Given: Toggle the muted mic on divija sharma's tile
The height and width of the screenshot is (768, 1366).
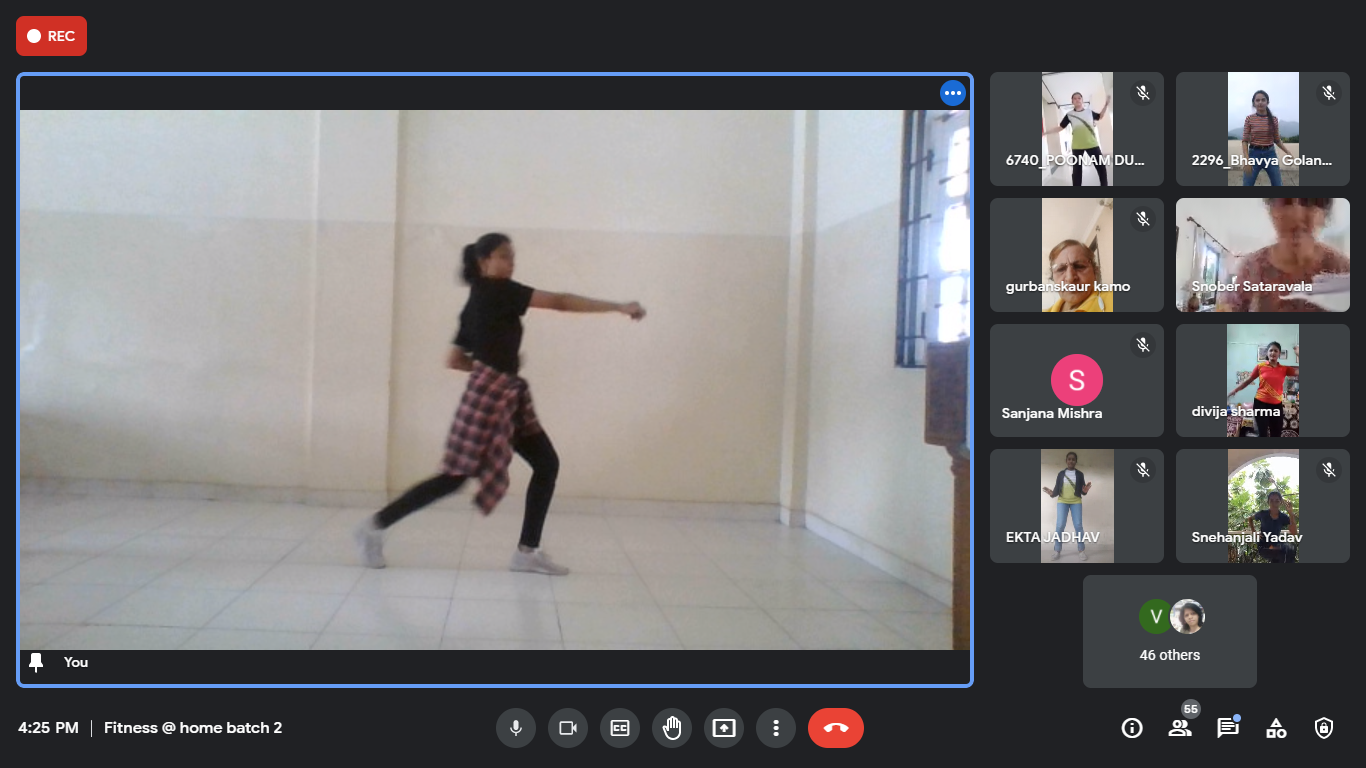Looking at the screenshot, I should 1329,343.
